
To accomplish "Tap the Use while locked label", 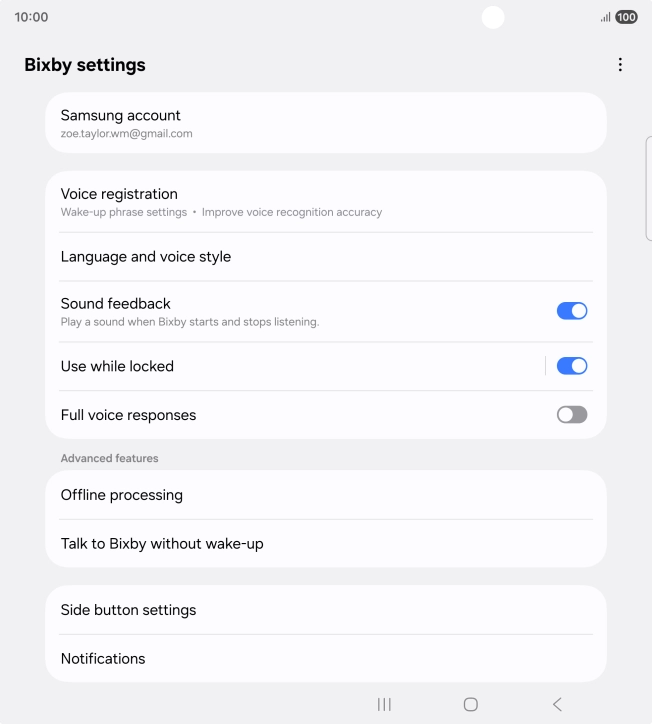I will click(118, 366).
